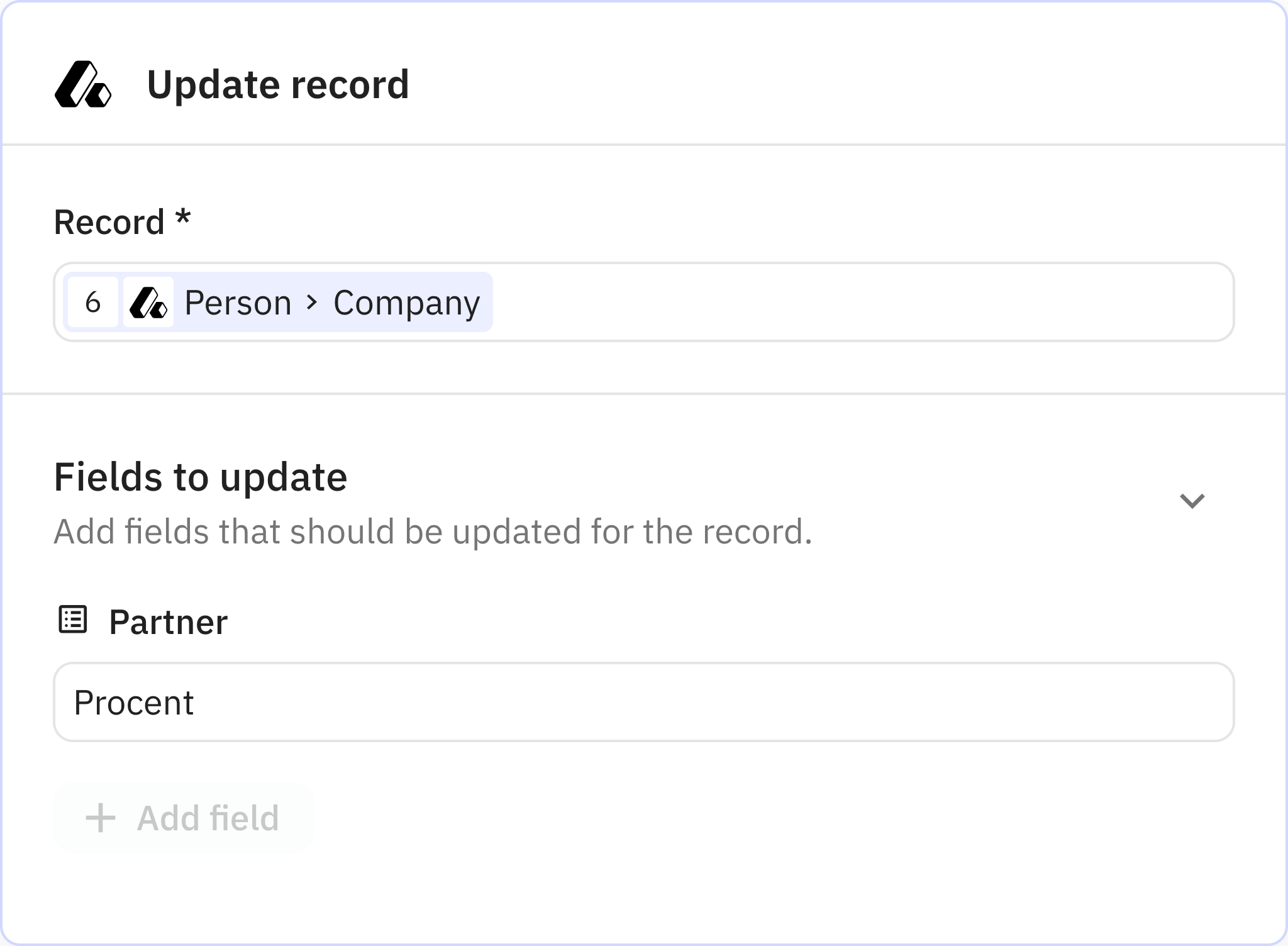Select the numbered step badge showing 6
1288x946 pixels.
pyautogui.click(x=93, y=303)
